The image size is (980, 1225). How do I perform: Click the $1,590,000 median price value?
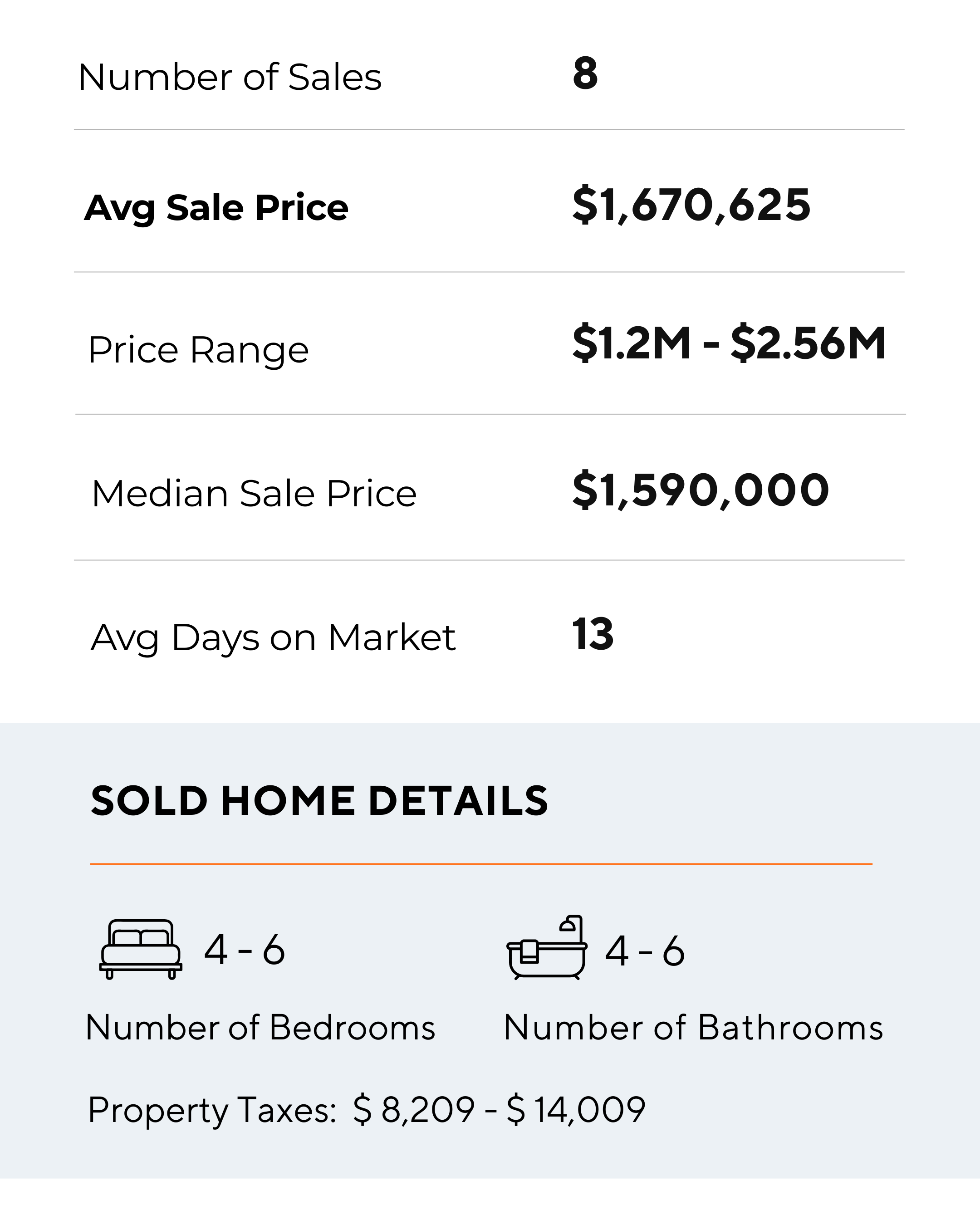point(701,490)
